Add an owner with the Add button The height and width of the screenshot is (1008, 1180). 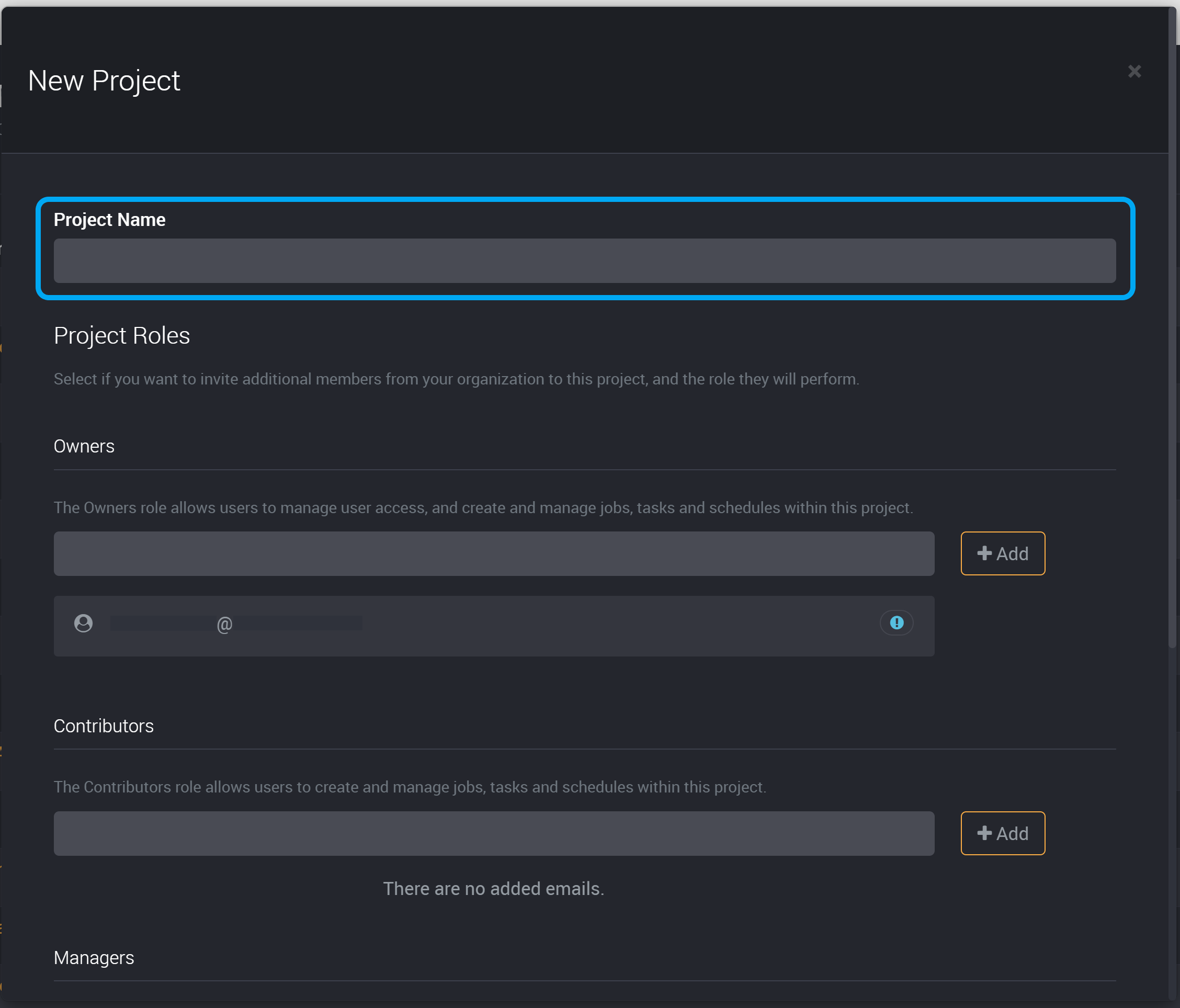[1002, 553]
